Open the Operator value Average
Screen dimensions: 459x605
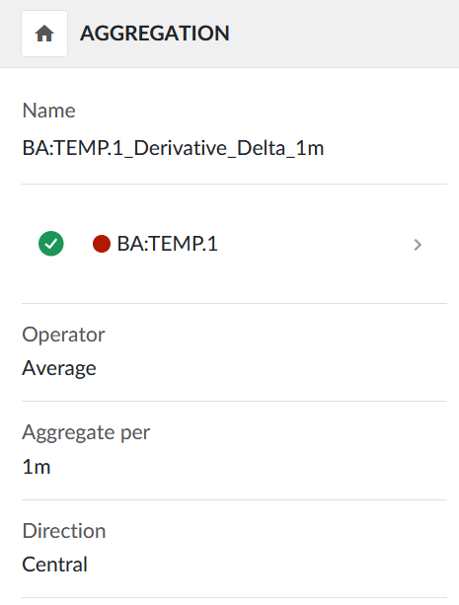[x=59, y=368]
